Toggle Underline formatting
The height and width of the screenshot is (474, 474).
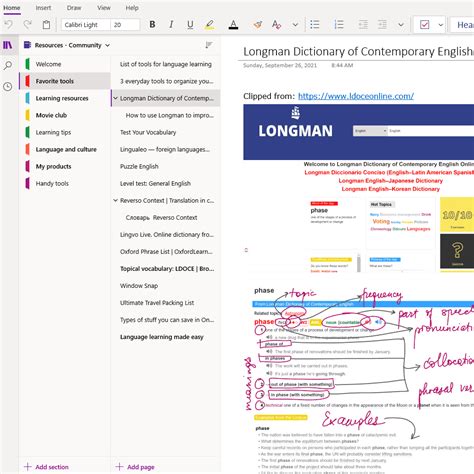tap(190, 24)
